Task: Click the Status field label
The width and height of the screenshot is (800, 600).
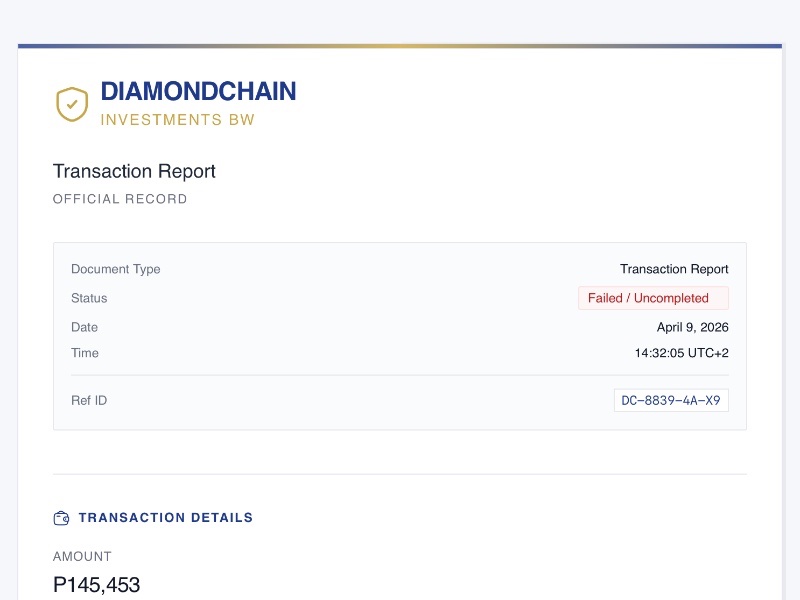Action: pyautogui.click(x=89, y=298)
